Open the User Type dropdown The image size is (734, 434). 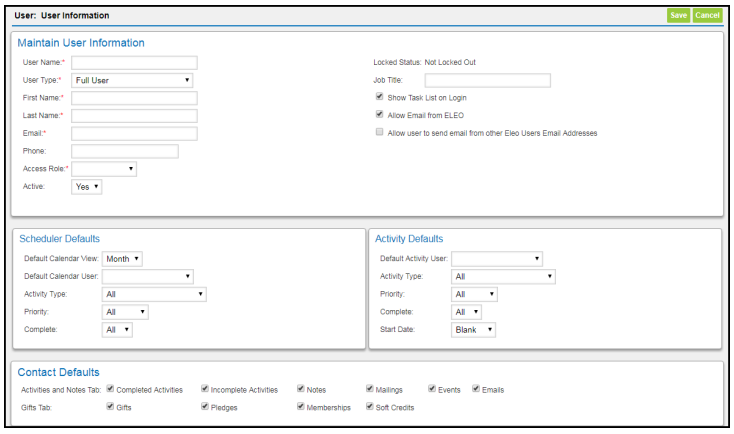(132, 81)
